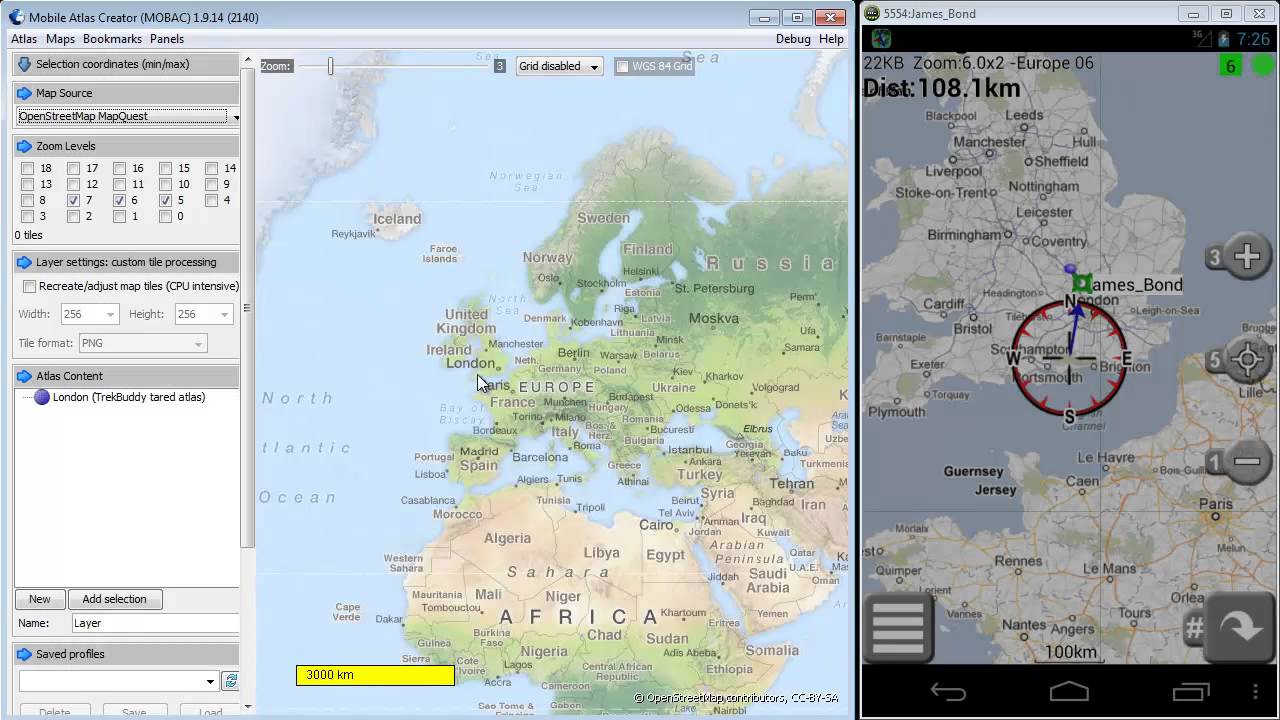The height and width of the screenshot is (720, 1280).
Task: Check zoom level 0
Action: [x=166, y=216]
